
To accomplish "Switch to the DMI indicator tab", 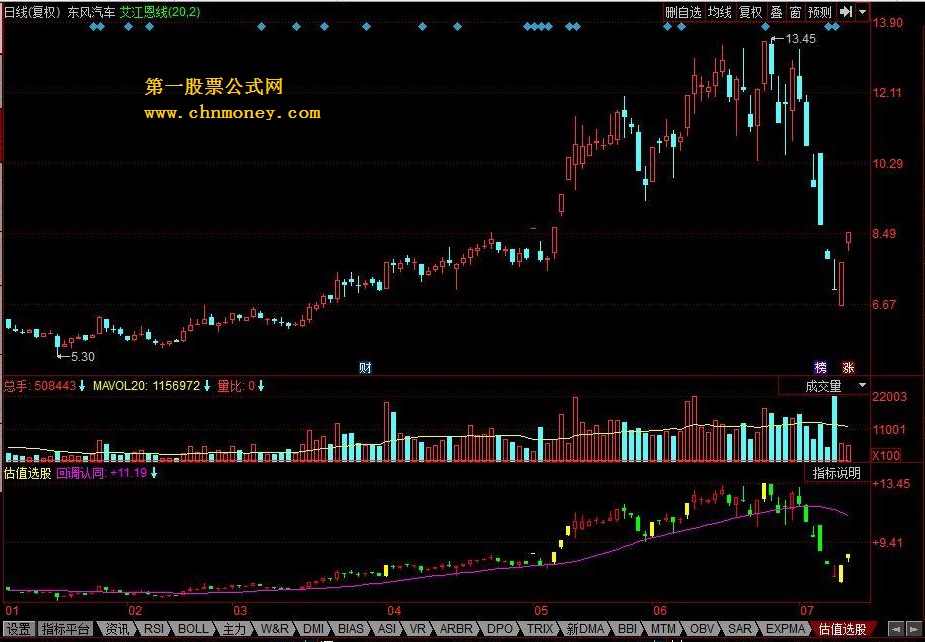I will coord(313,629).
